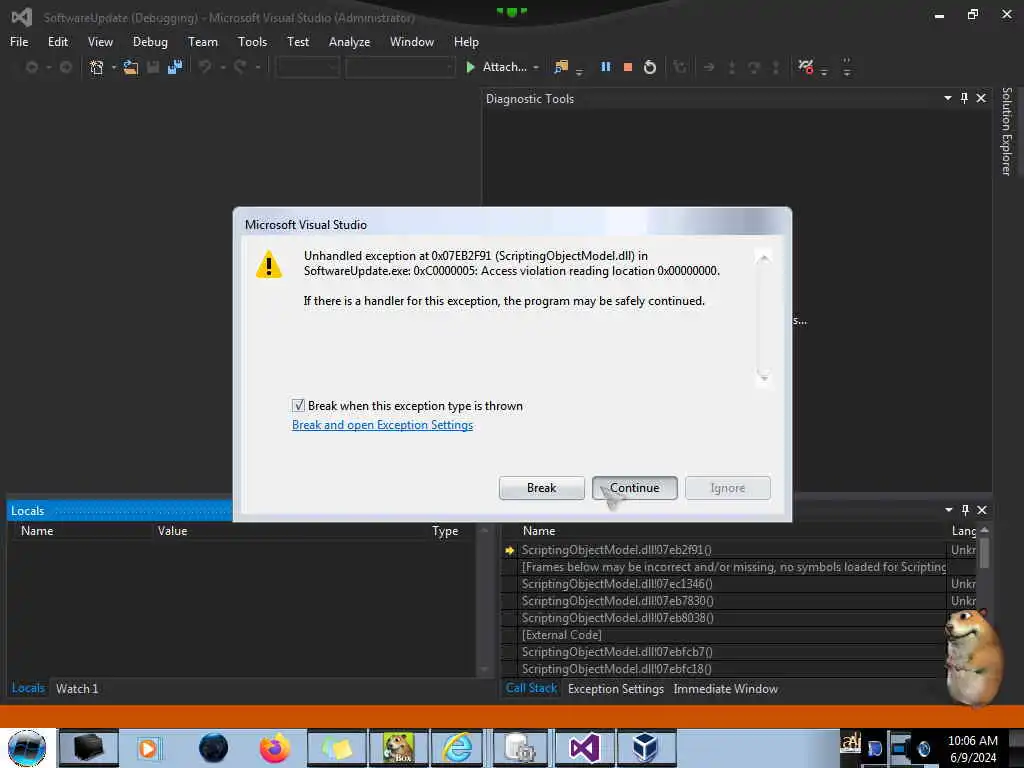Click the exception message scroll-up arrow
The height and width of the screenshot is (768, 1024).
[x=763, y=258]
